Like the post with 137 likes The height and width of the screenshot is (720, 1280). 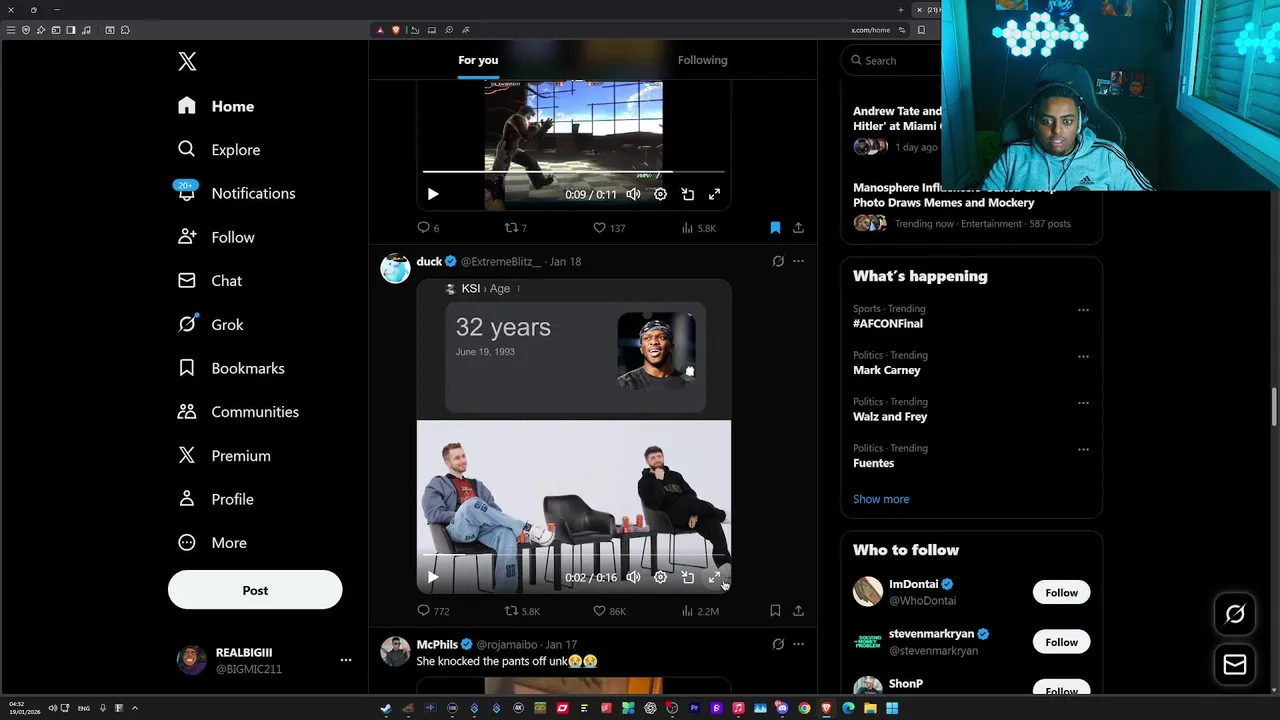coord(609,228)
